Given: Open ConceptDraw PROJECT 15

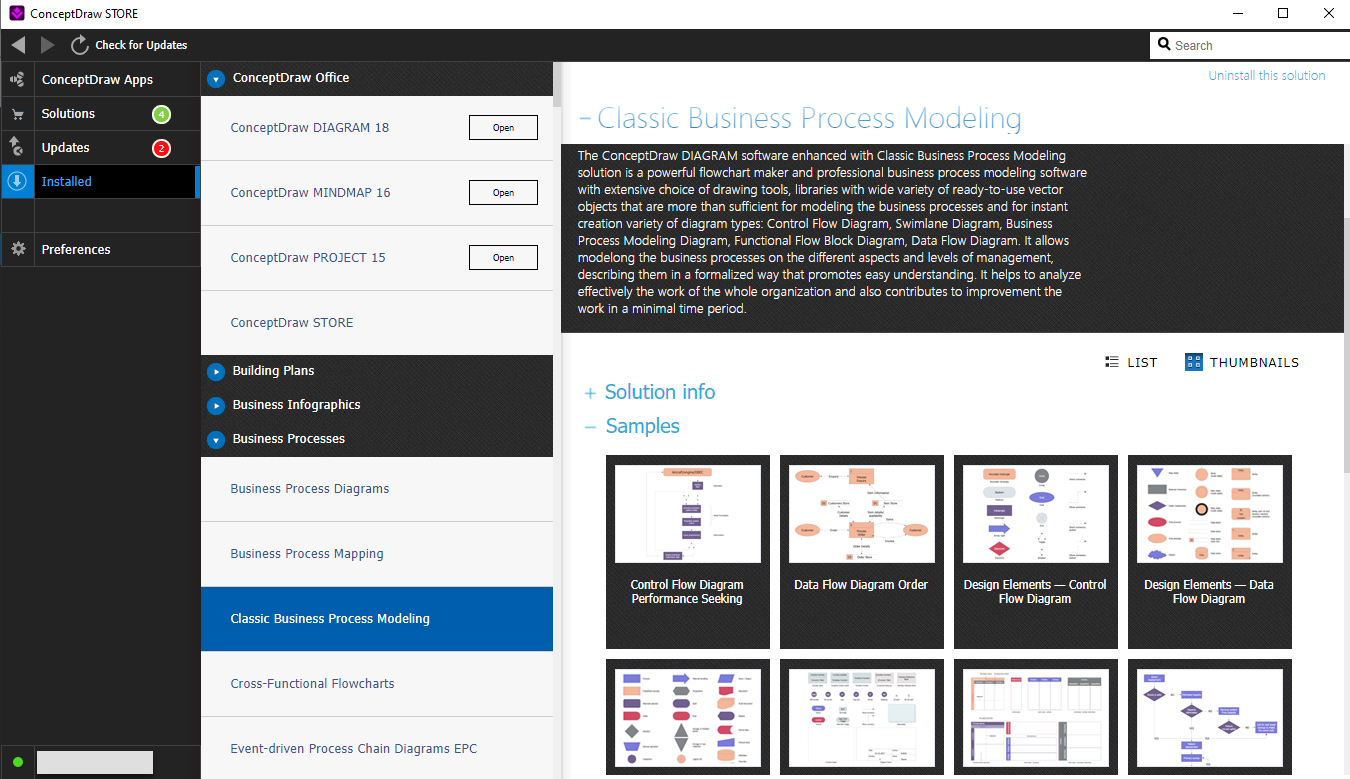Looking at the screenshot, I should point(503,258).
